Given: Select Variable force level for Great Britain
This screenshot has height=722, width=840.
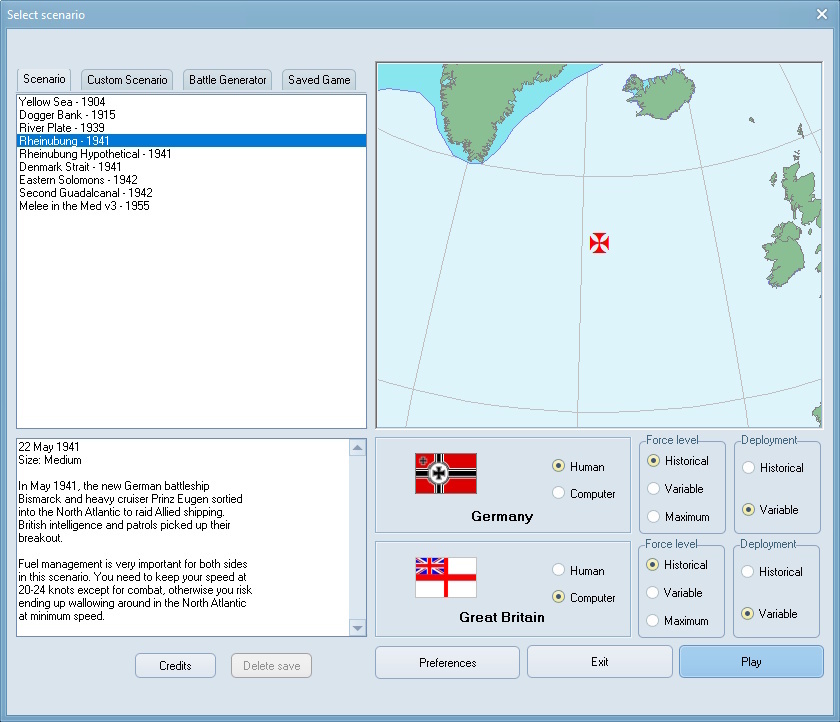Looking at the screenshot, I should click(654, 593).
